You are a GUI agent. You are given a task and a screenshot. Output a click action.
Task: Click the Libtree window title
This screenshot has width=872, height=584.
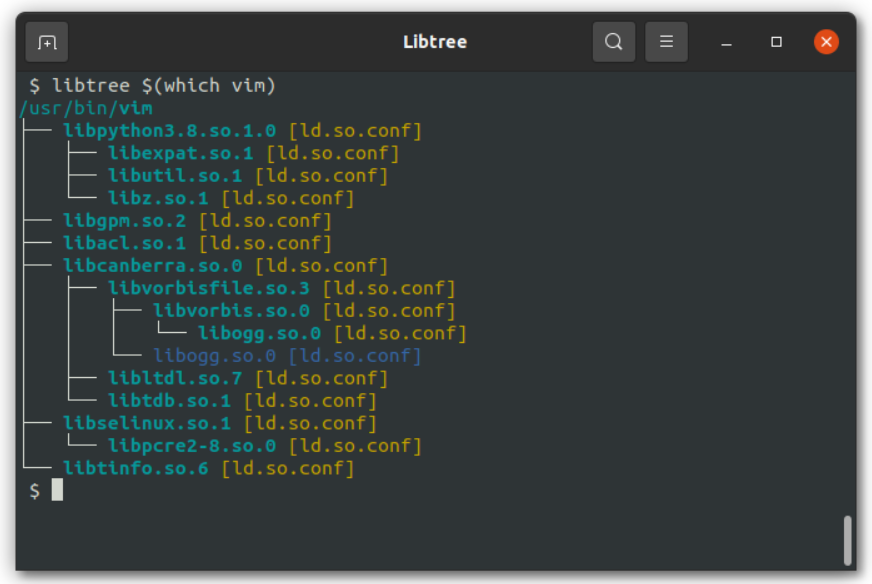[435, 42]
